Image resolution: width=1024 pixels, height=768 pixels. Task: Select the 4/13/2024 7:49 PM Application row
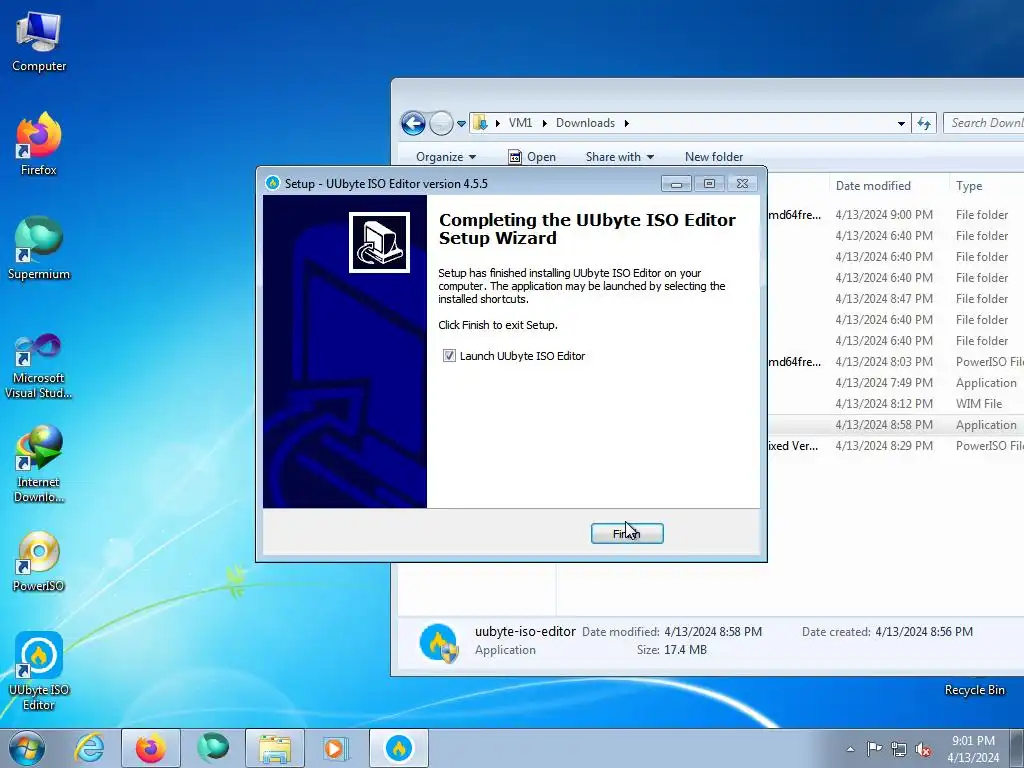click(x=895, y=383)
